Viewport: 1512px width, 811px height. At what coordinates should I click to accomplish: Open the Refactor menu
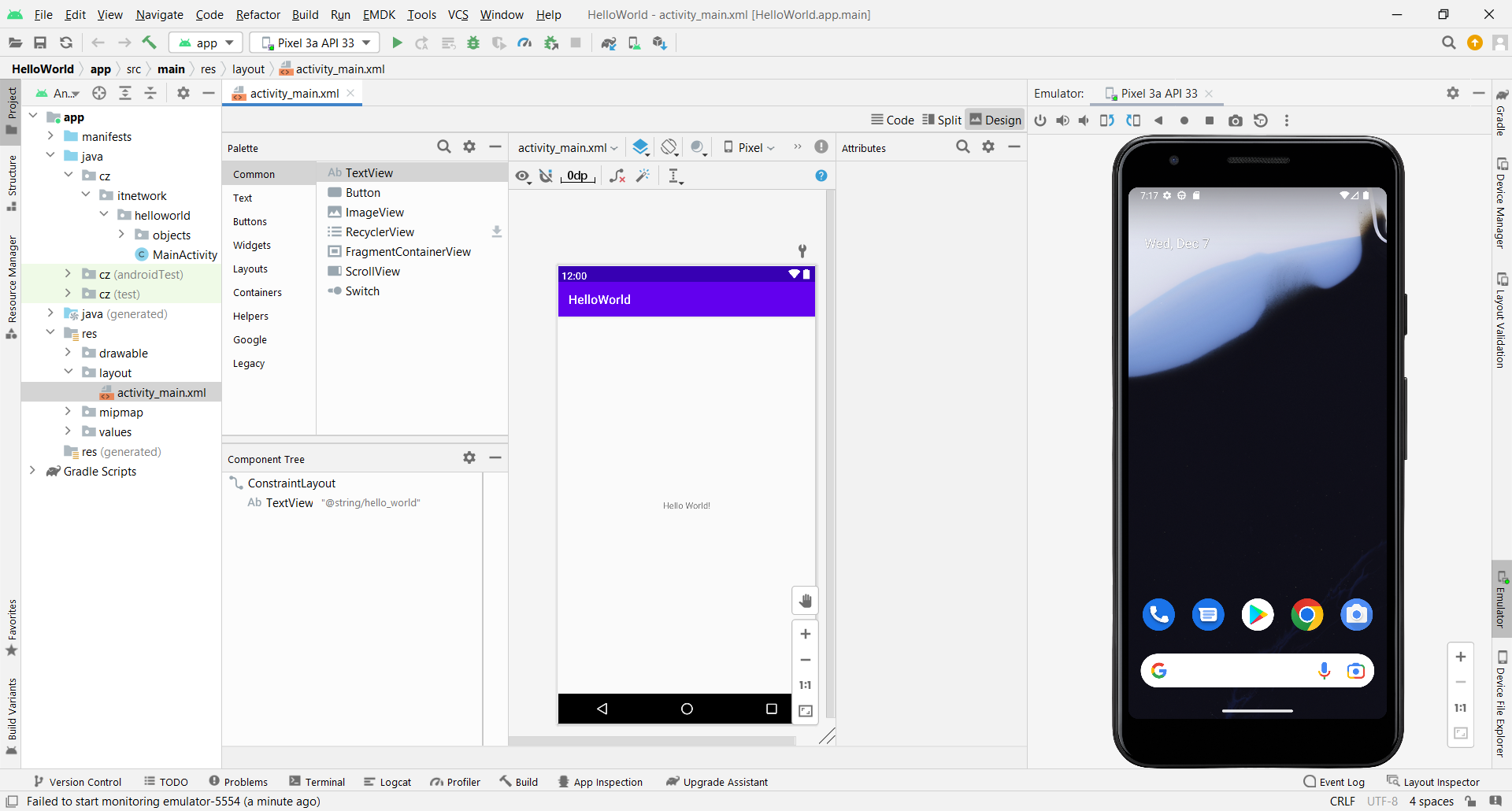point(258,14)
